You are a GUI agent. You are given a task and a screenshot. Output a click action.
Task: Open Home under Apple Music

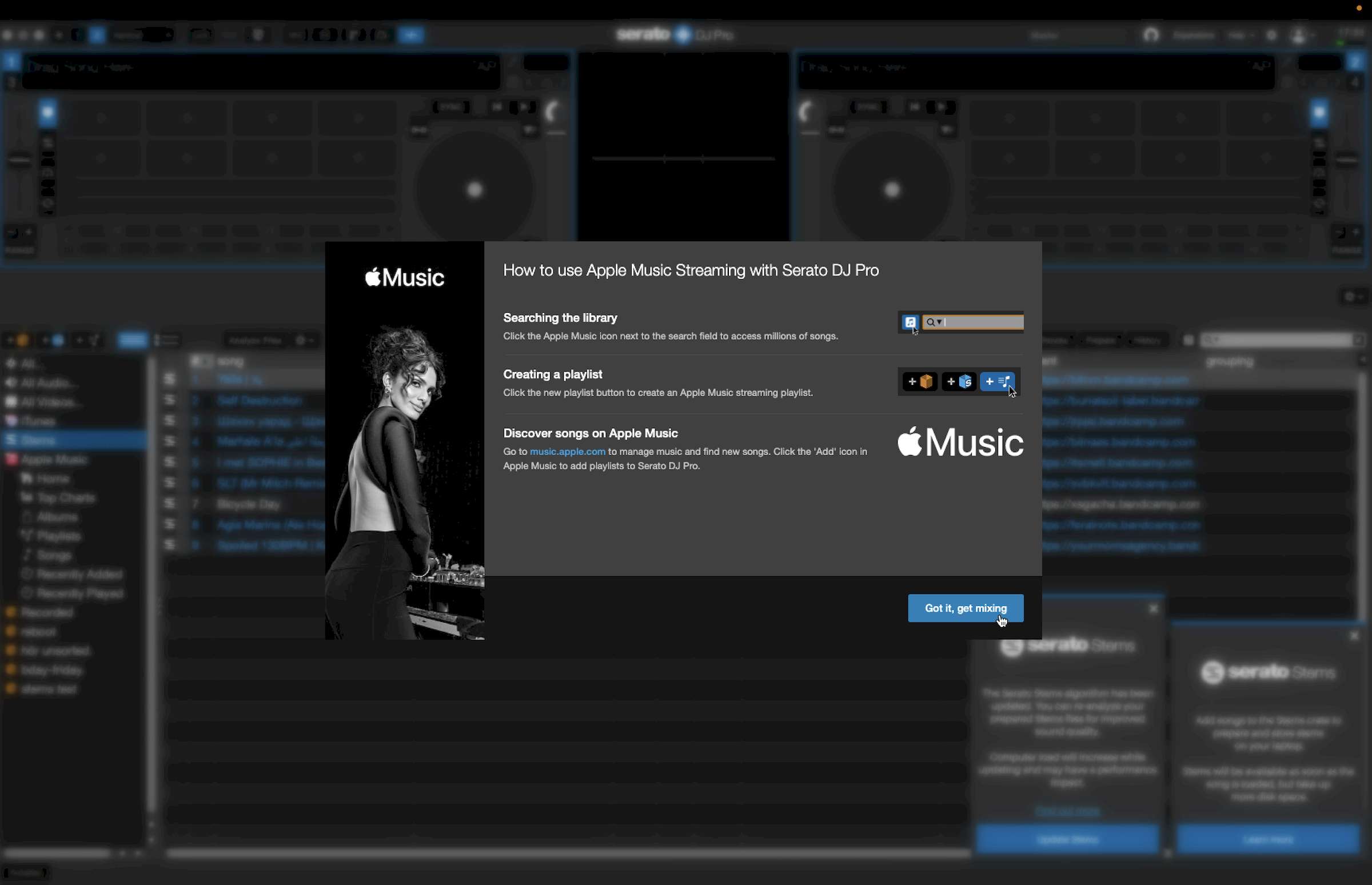(x=45, y=478)
